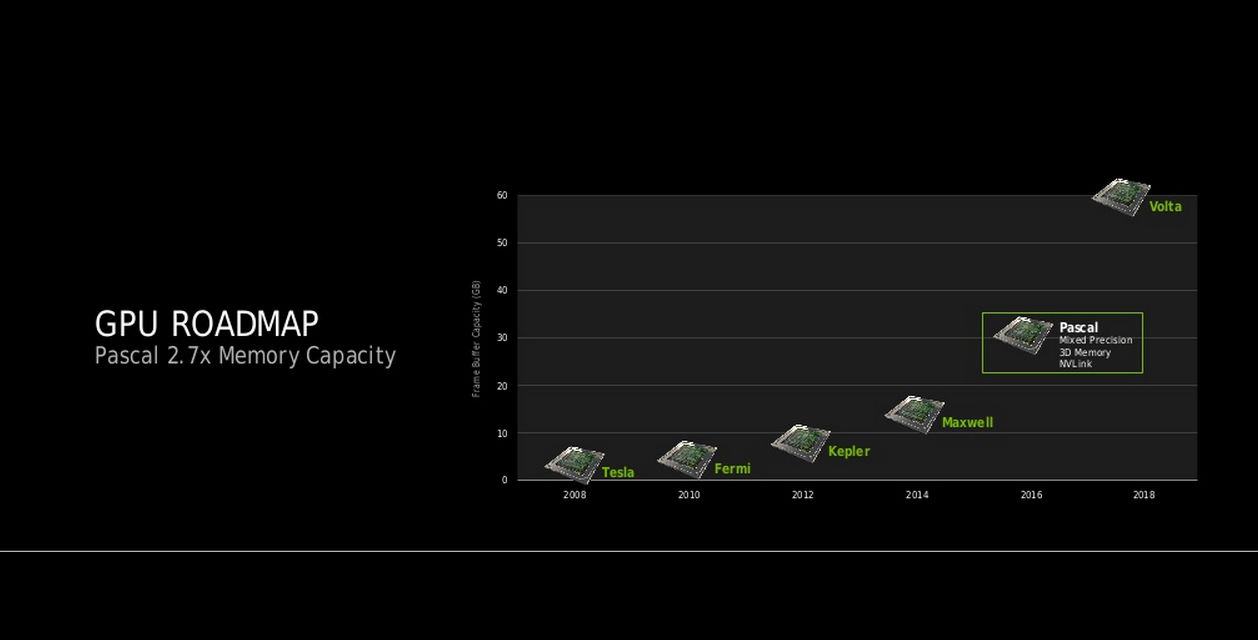
Task: Select the green Volta label
Action: (1165, 206)
